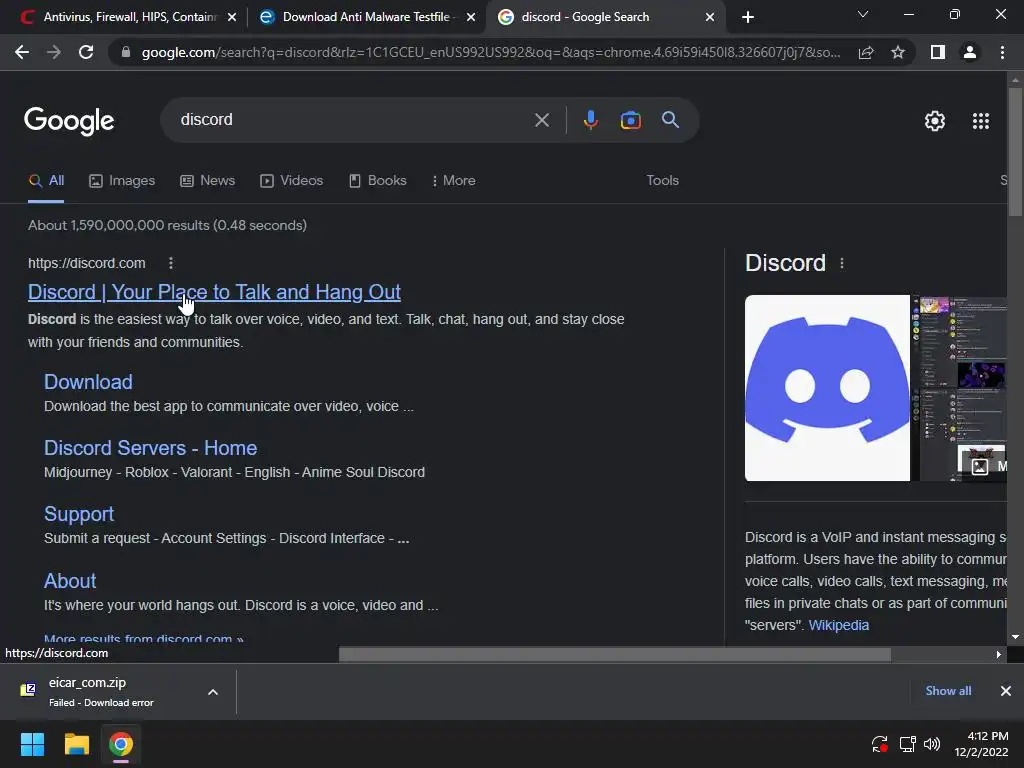
Task: Open the Chrome side panel icon
Action: 938,52
